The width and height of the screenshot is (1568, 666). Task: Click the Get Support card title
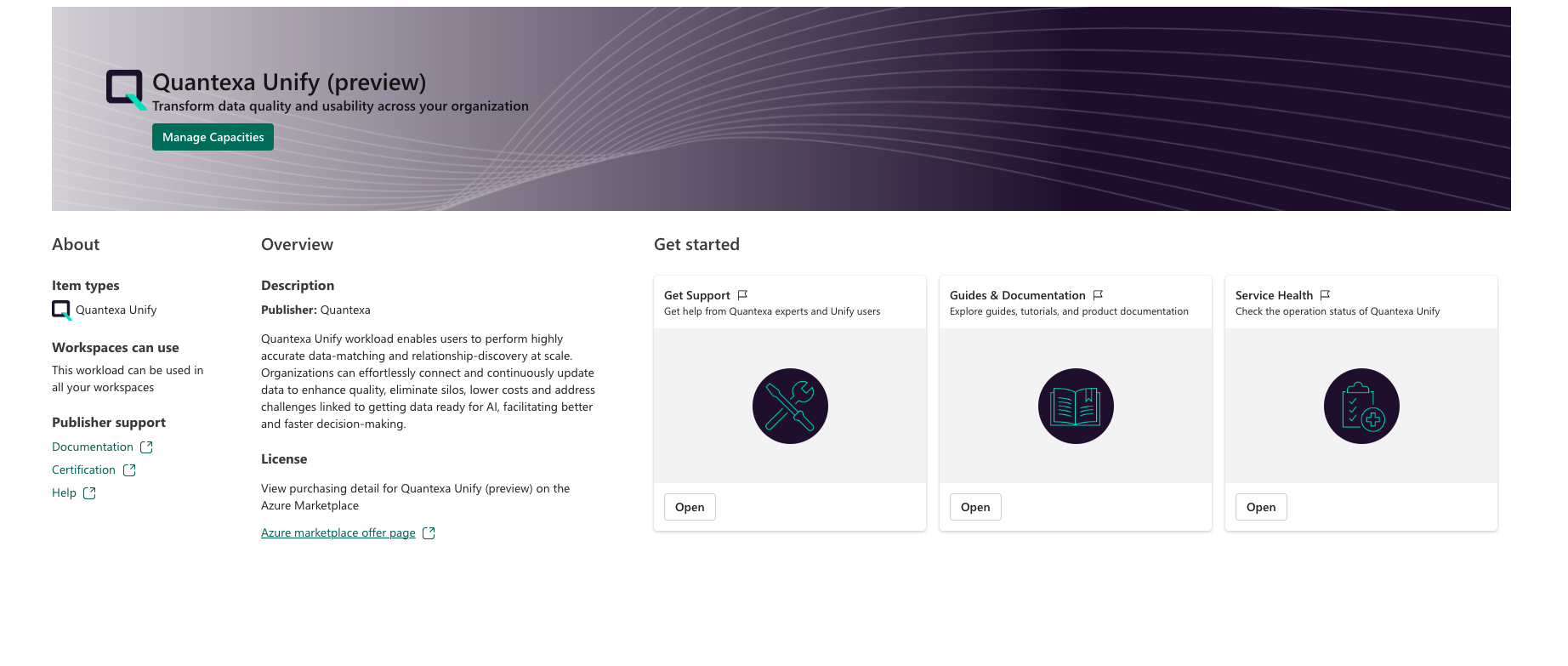(x=697, y=295)
